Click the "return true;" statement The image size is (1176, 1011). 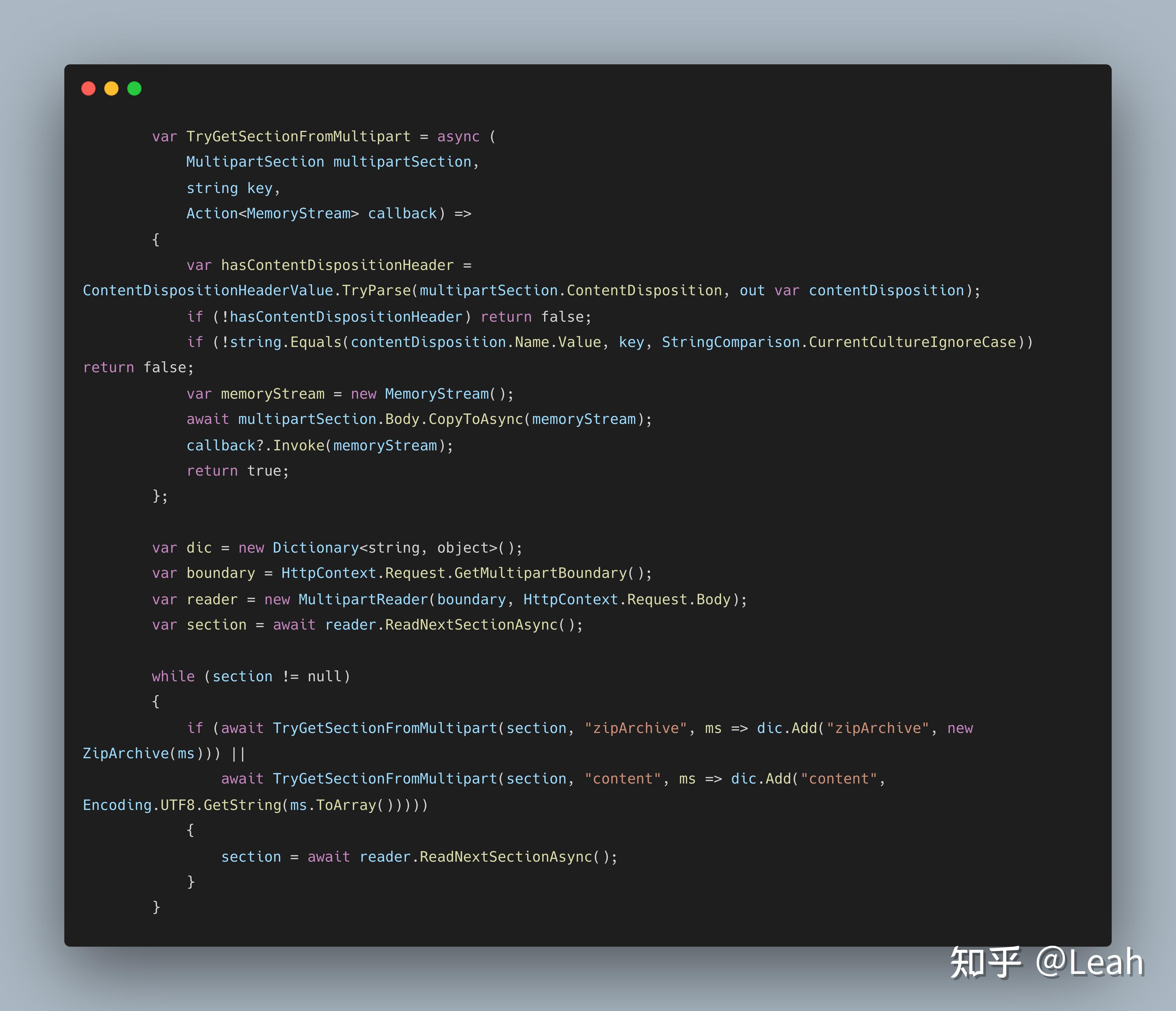[x=238, y=471]
